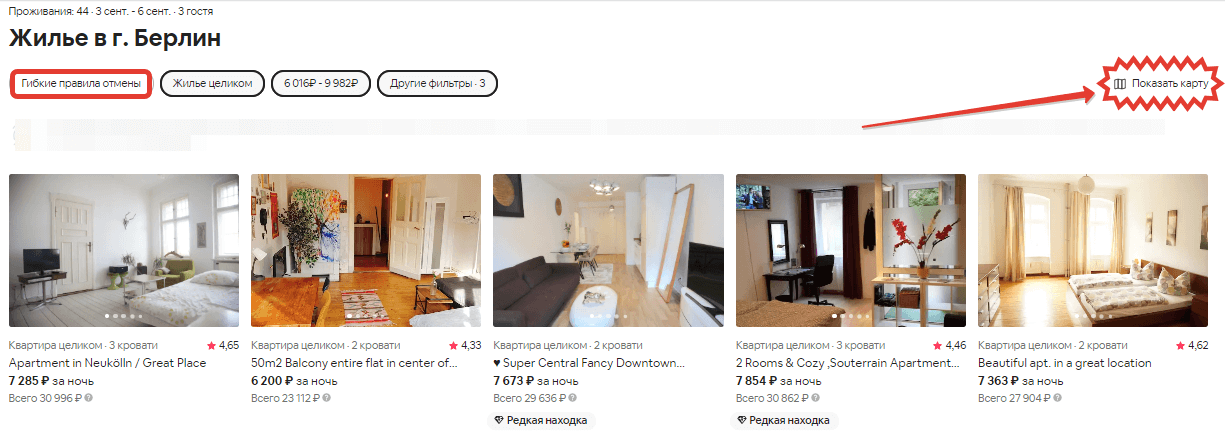The width and height of the screenshot is (1226, 442).
Task: Open the price range 6 016₽ - 9 982₽ filter
Action: coord(321,84)
